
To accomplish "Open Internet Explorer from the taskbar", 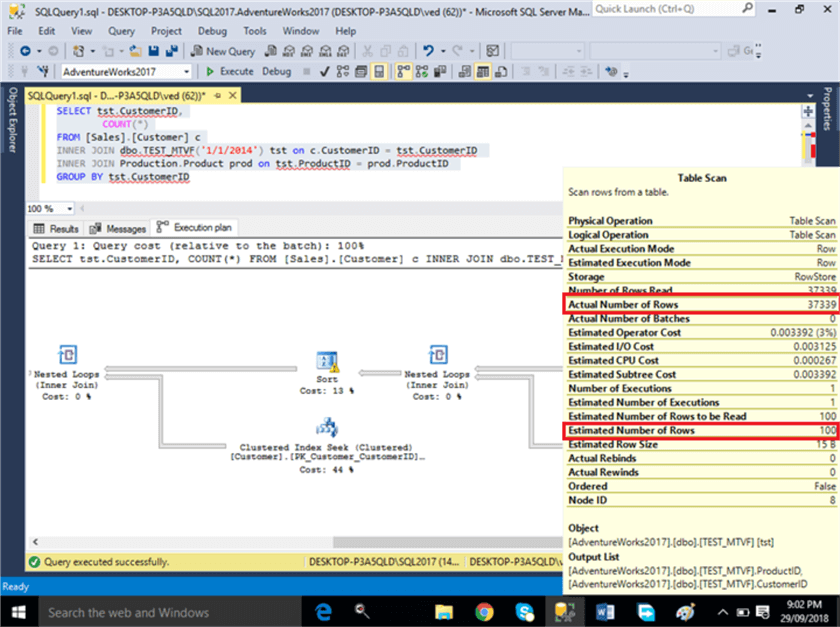I will (325, 611).
